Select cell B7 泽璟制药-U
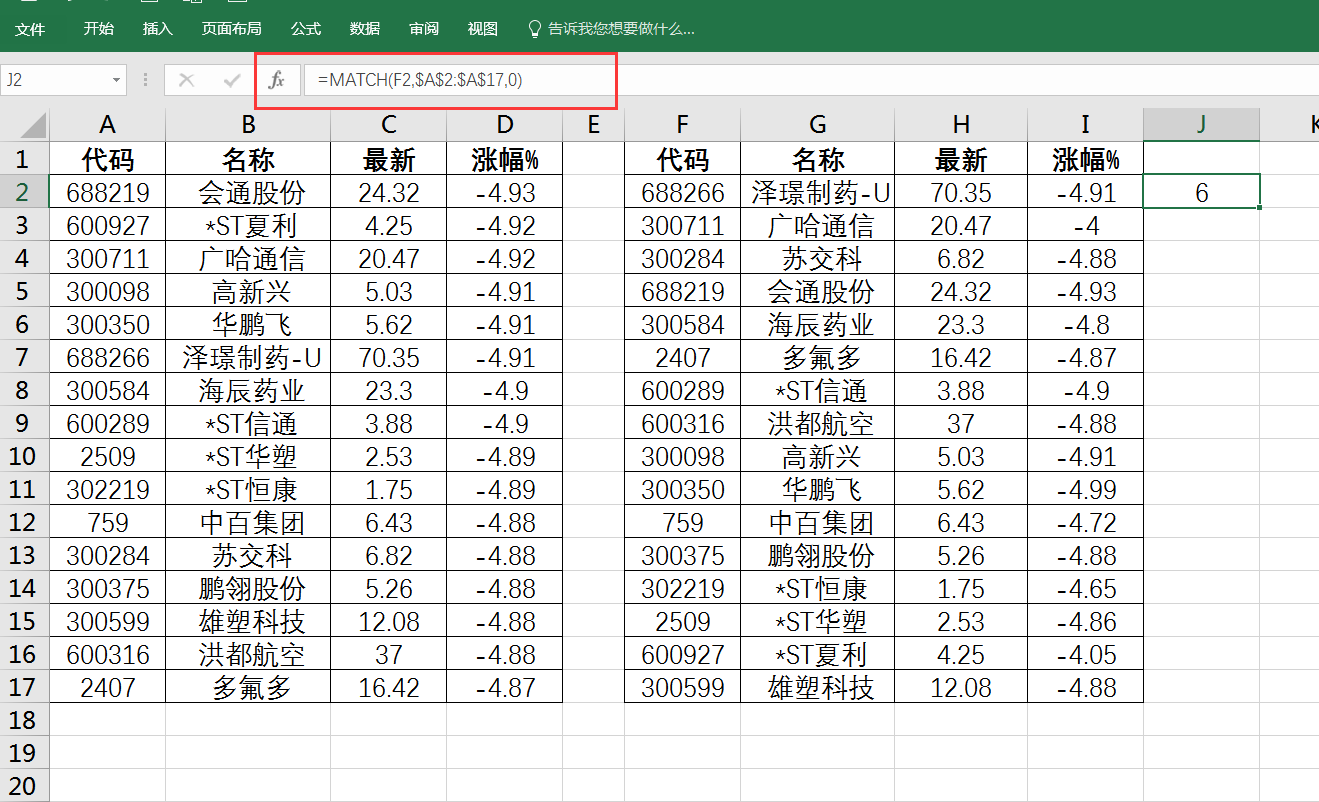The image size is (1319, 802). 248,357
